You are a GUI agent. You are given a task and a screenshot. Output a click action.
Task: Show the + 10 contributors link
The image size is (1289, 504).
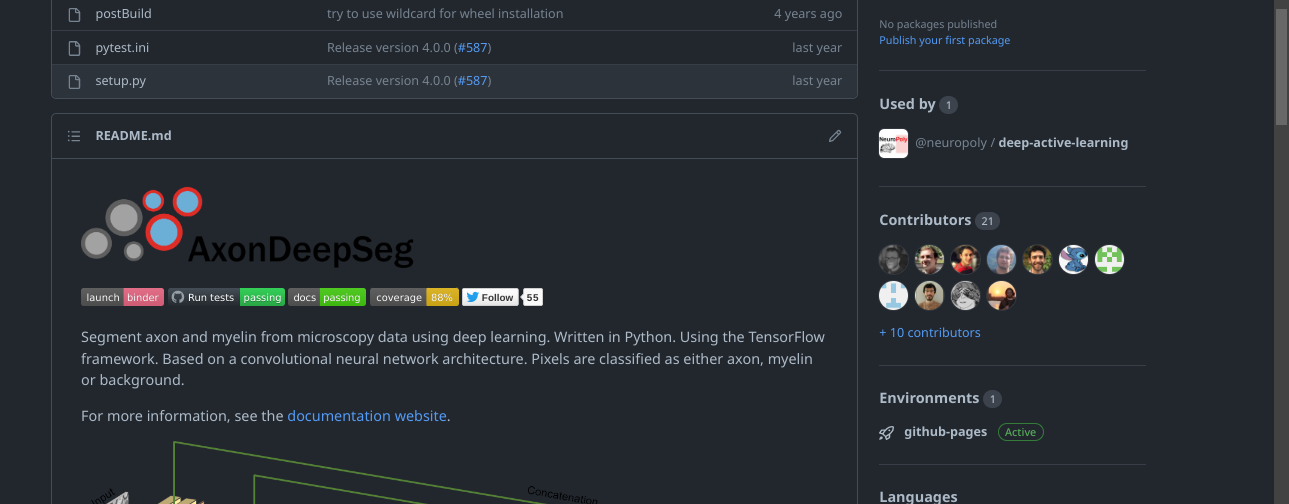(930, 333)
